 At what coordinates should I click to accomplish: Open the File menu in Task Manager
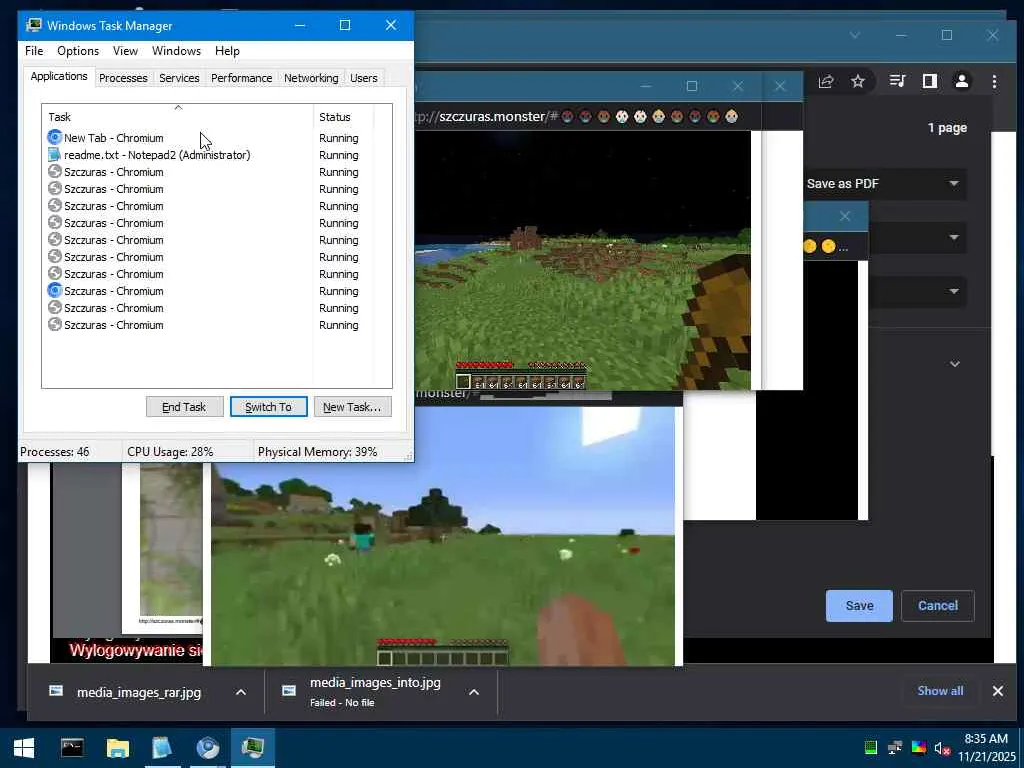coord(34,51)
